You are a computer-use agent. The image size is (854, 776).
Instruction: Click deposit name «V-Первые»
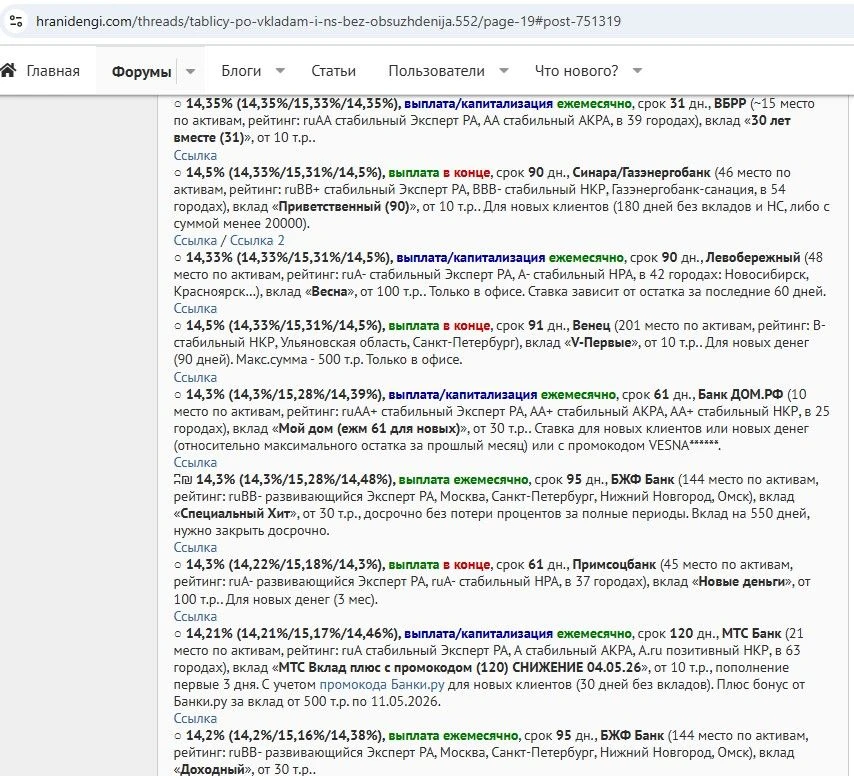click(601, 343)
